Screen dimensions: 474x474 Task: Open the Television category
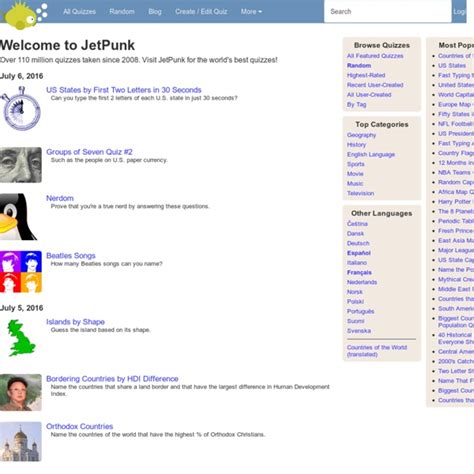click(x=360, y=193)
